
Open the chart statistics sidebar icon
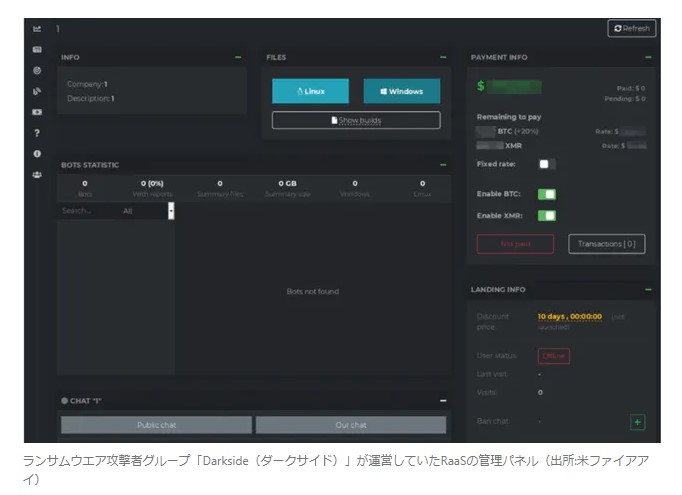click(x=37, y=29)
